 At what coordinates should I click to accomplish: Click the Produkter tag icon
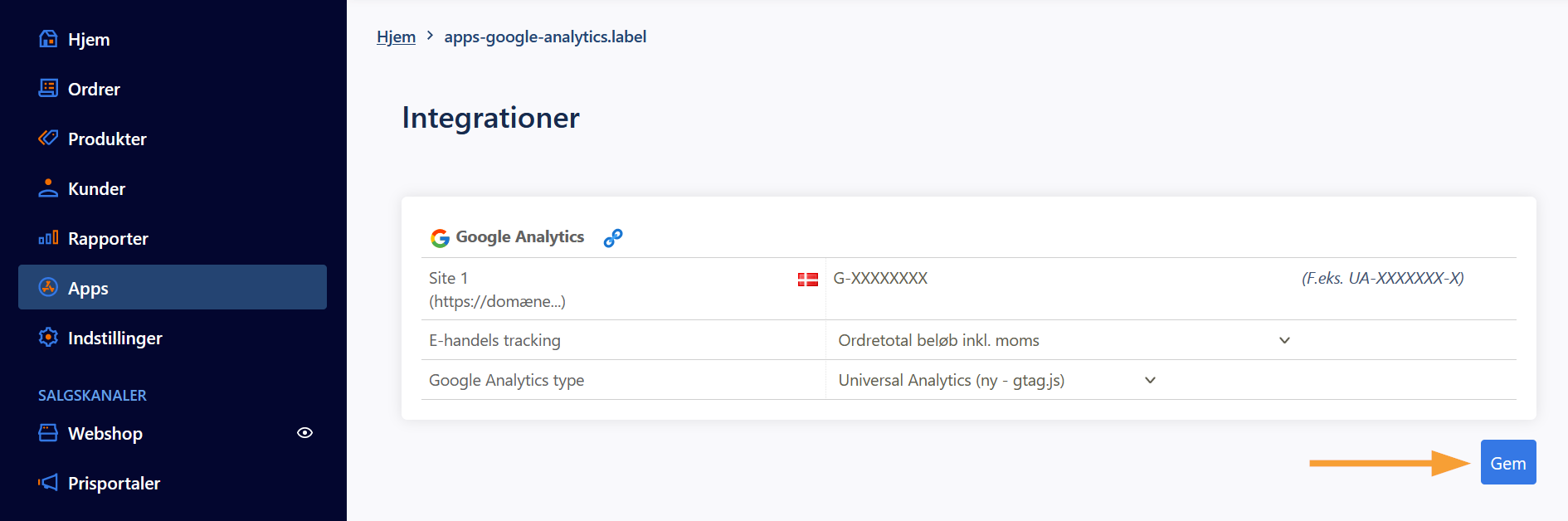coord(48,138)
